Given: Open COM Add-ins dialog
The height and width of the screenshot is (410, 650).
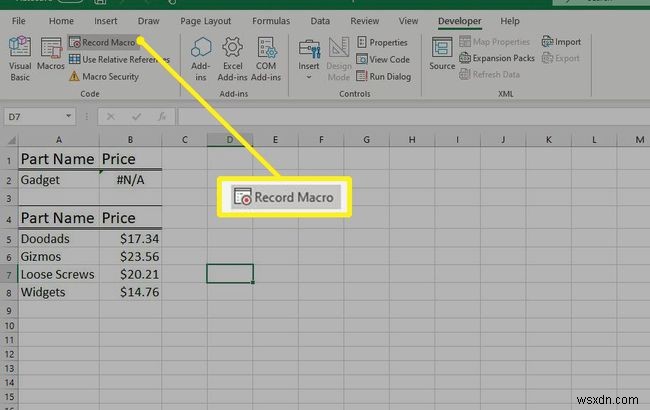Looking at the screenshot, I should tap(266, 58).
